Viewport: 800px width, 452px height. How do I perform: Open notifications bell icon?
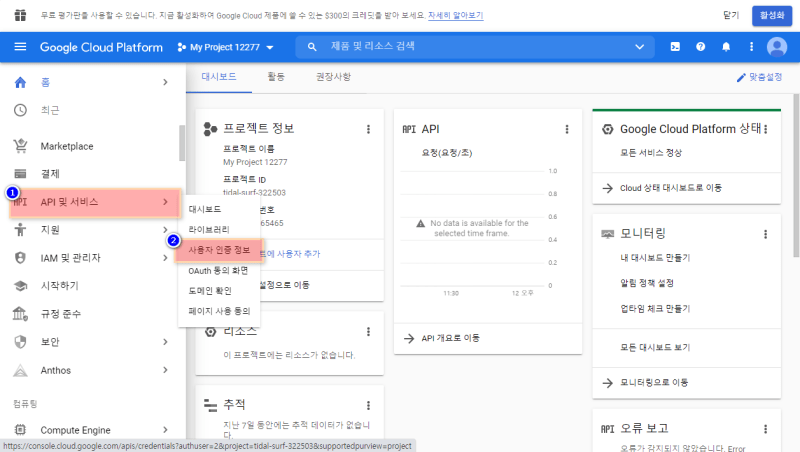tap(726, 47)
